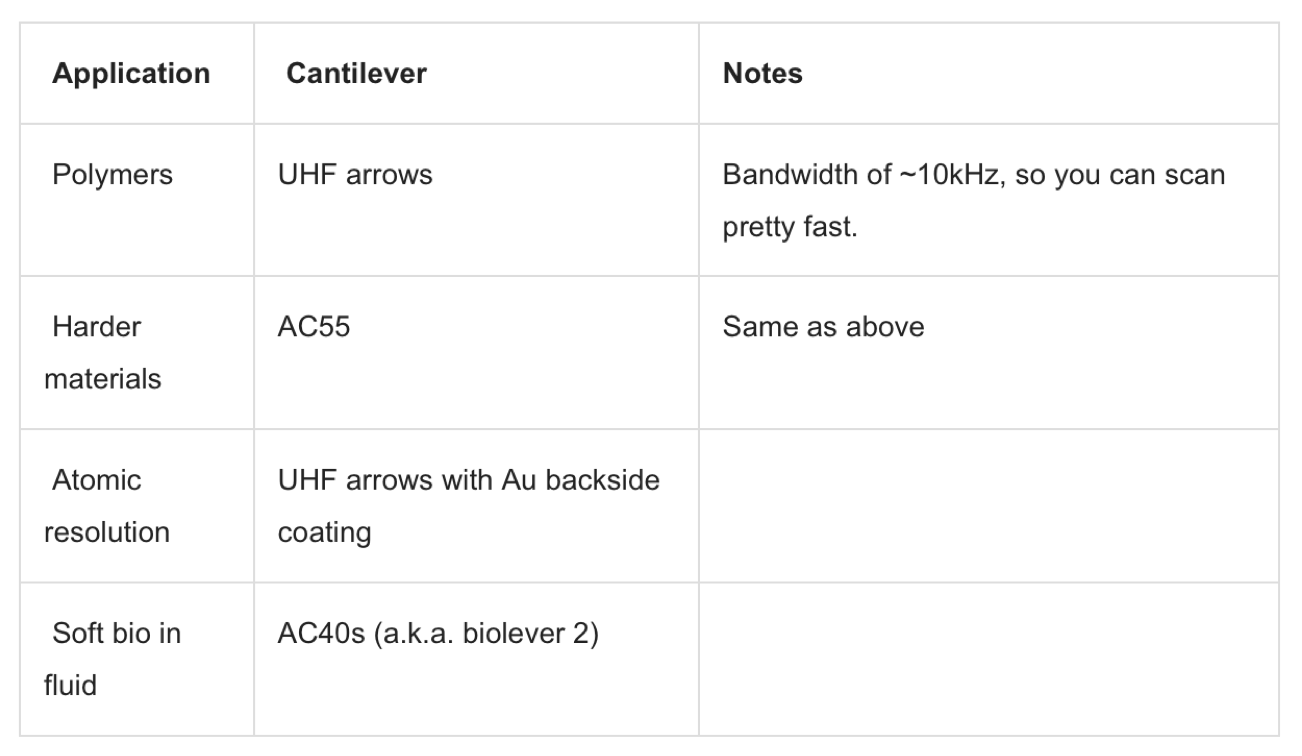Click the word 'coating' in Cantilever column
1302x756 pixels.
(324, 533)
